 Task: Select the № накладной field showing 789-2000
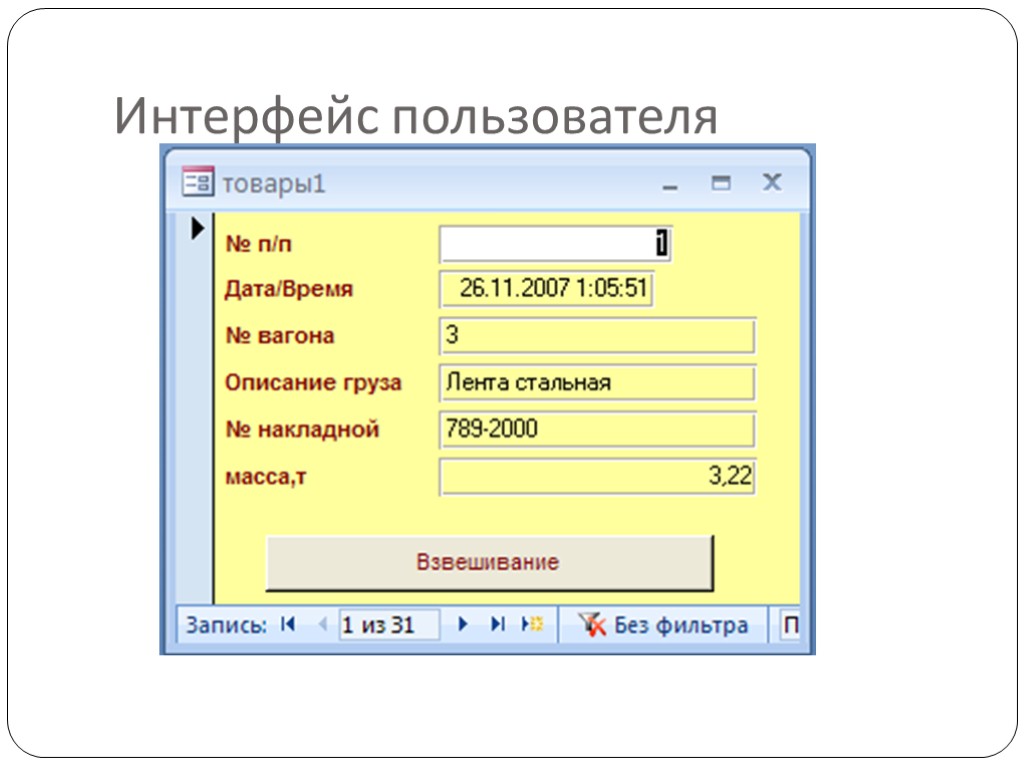(x=597, y=429)
